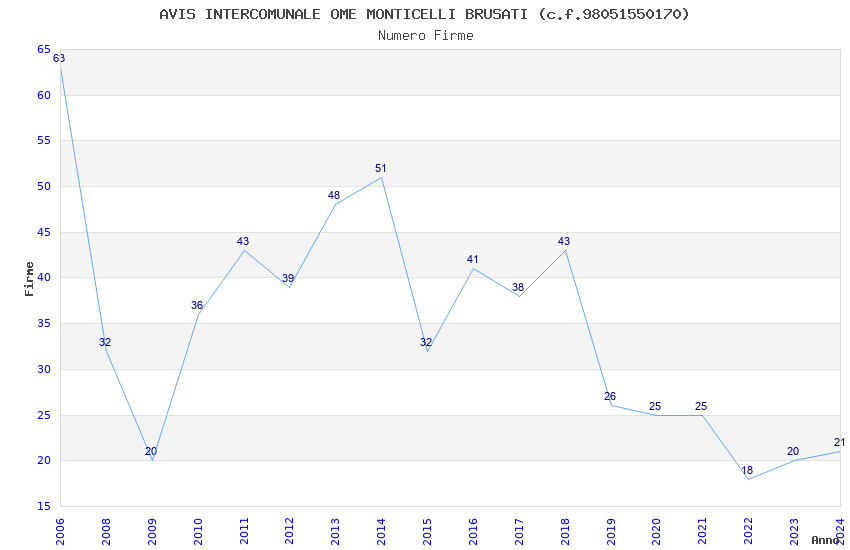Click the 2021 x-axis year label
The height and width of the screenshot is (550, 850).
pyautogui.click(x=703, y=531)
